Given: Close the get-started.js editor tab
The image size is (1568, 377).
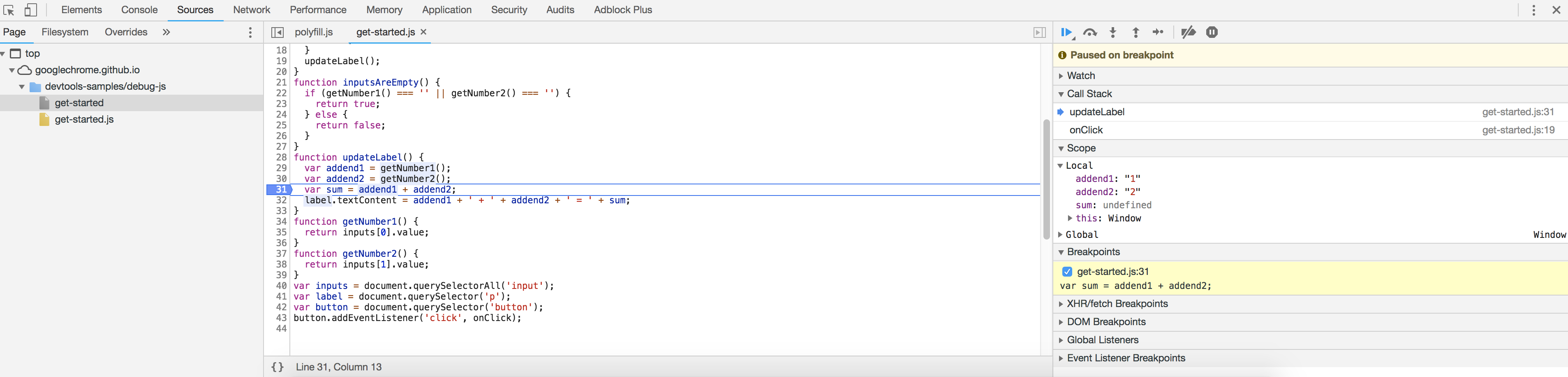Looking at the screenshot, I should click(x=423, y=32).
